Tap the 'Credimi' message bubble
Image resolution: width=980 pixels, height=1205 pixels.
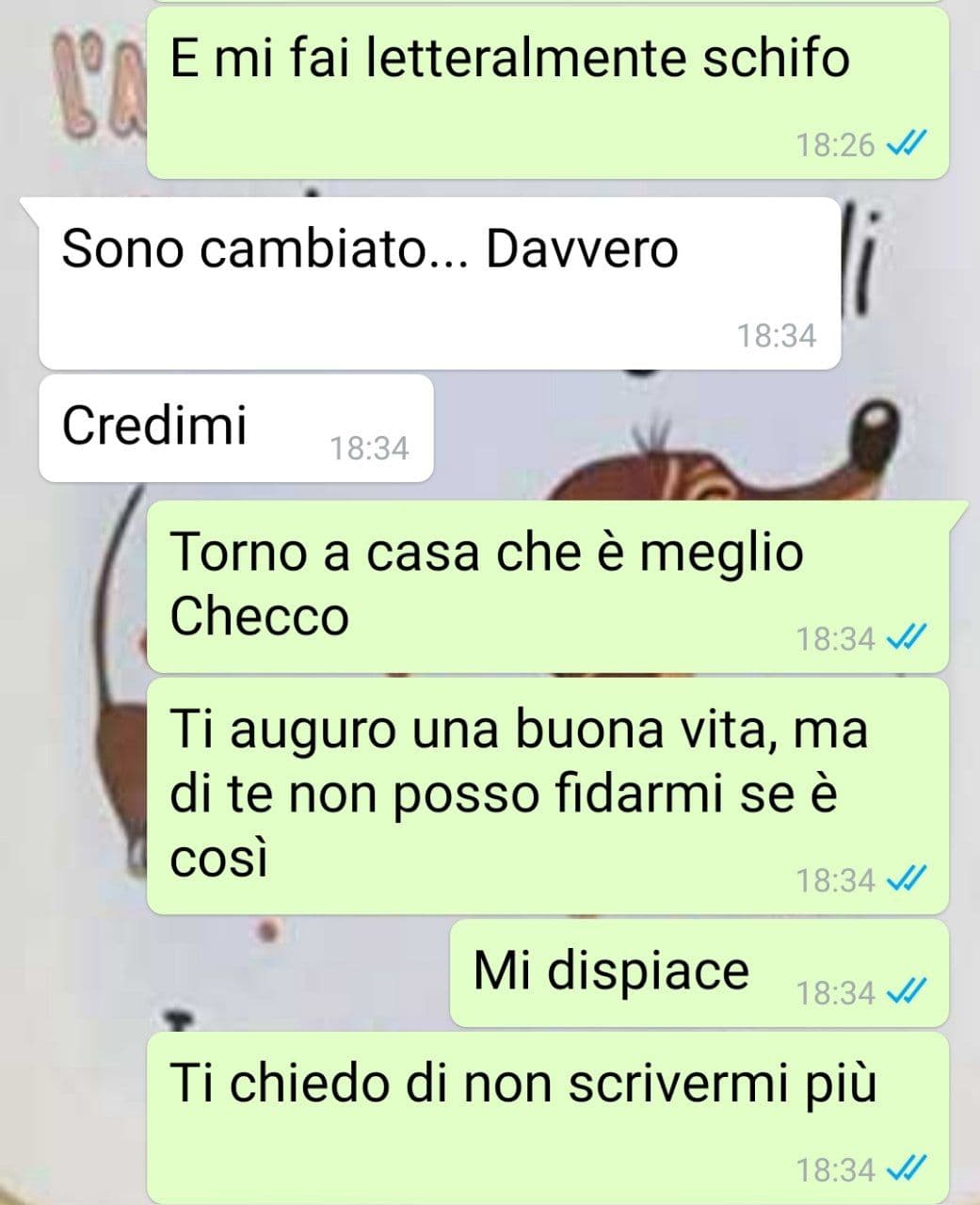click(x=235, y=427)
